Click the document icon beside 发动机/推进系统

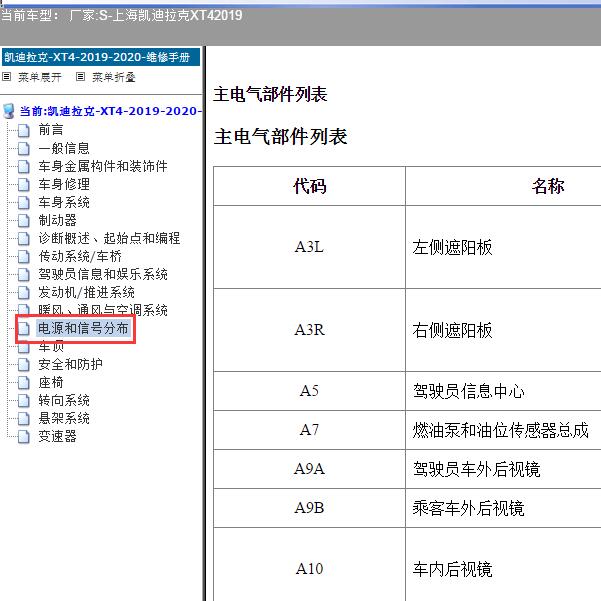click(24, 292)
